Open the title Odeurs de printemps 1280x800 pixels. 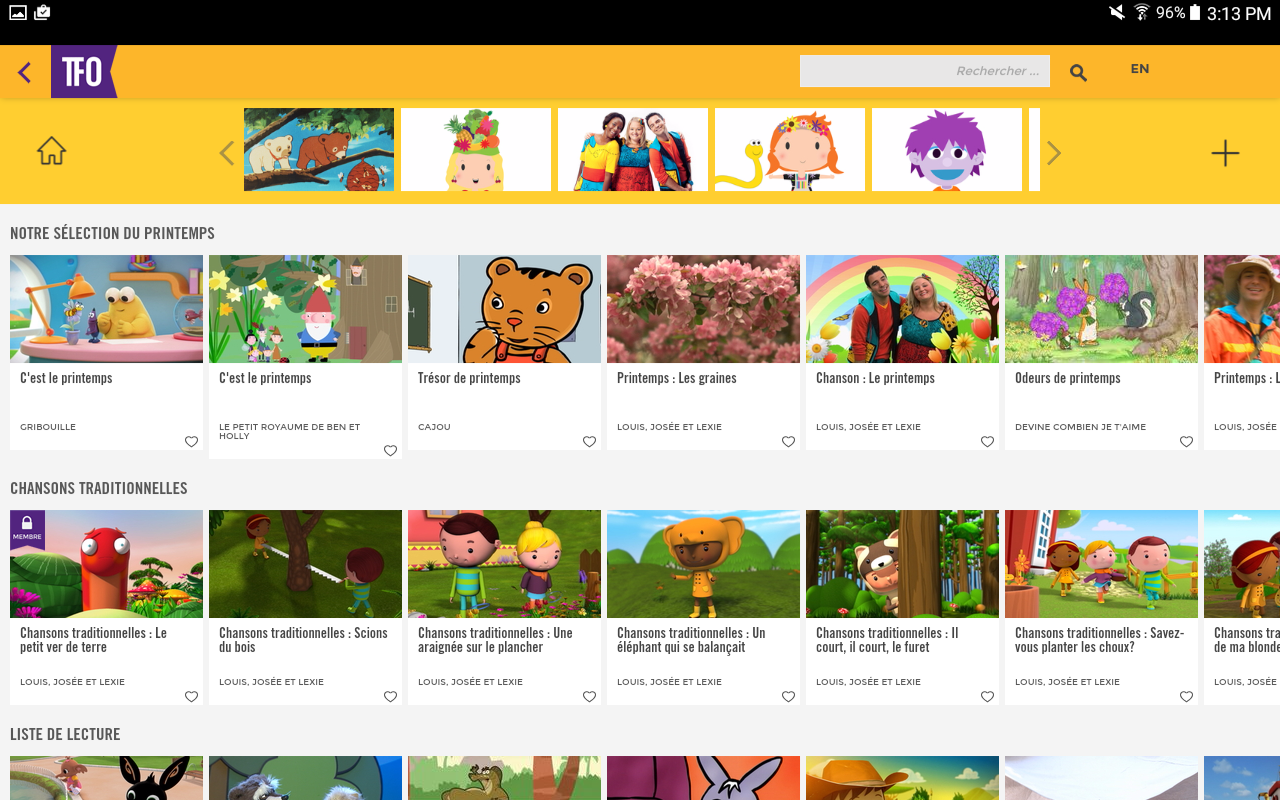pyautogui.click(x=1068, y=378)
